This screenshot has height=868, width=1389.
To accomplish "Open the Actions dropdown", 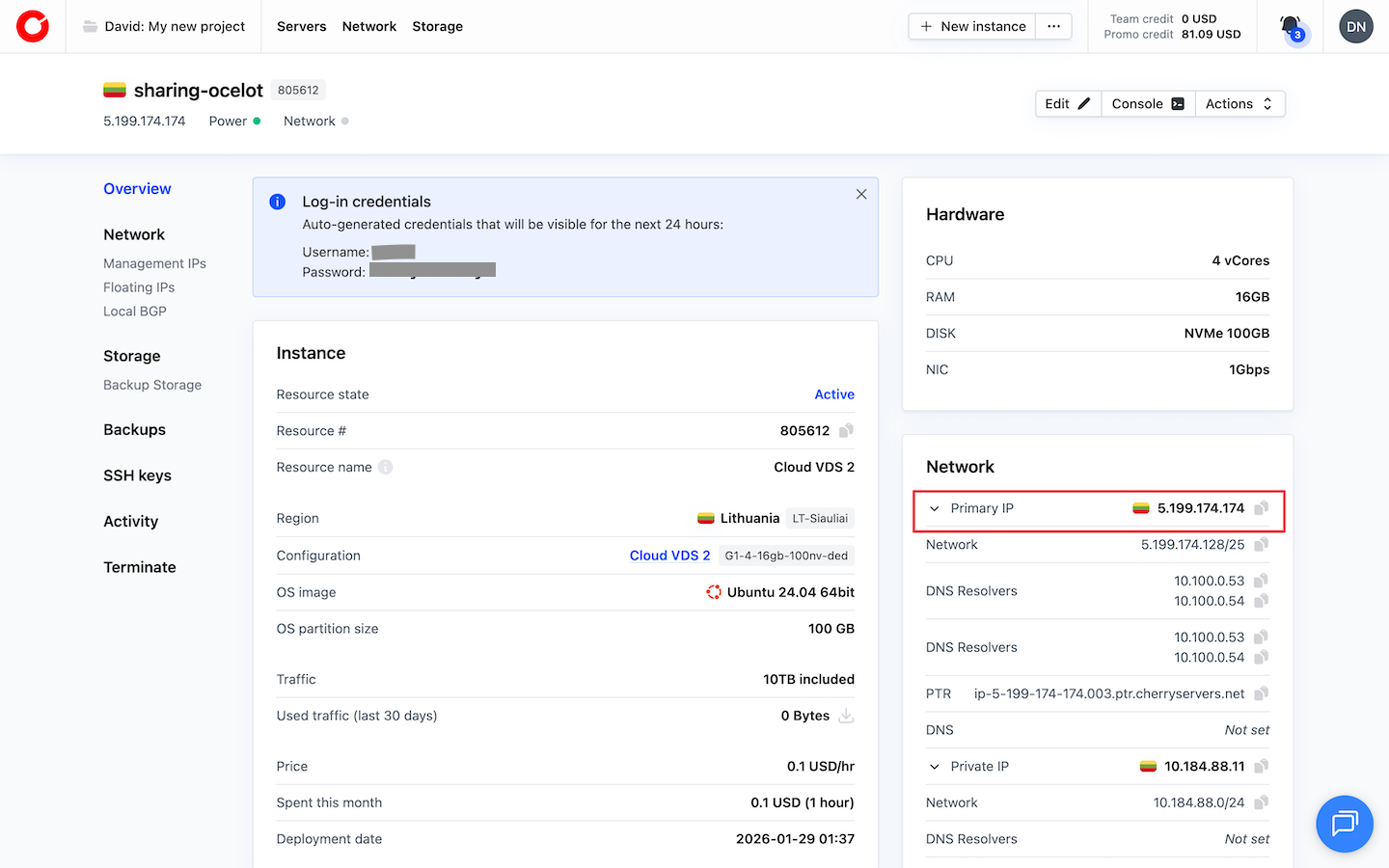I will click(1239, 104).
